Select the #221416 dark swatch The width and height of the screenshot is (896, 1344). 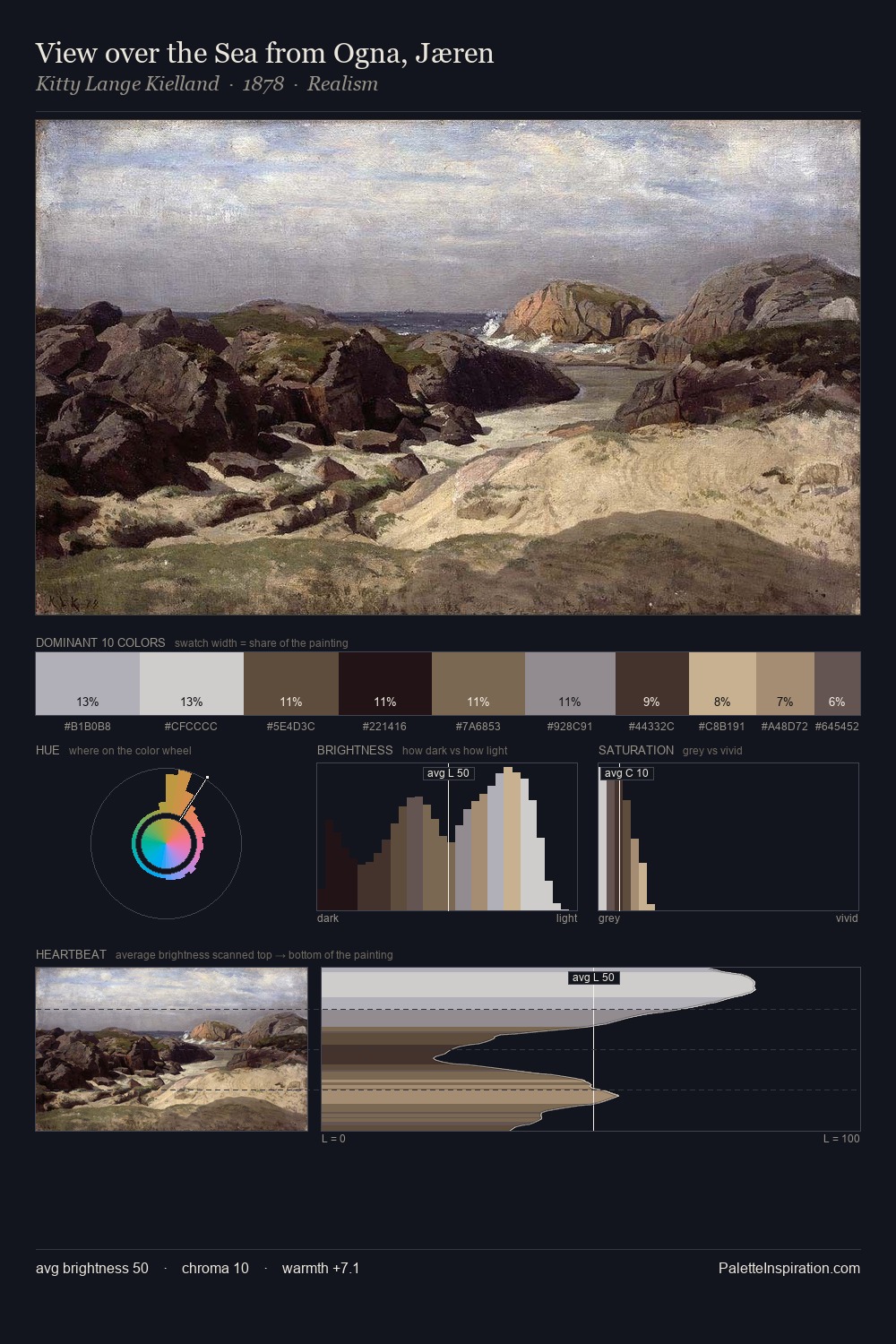pyautogui.click(x=385, y=683)
